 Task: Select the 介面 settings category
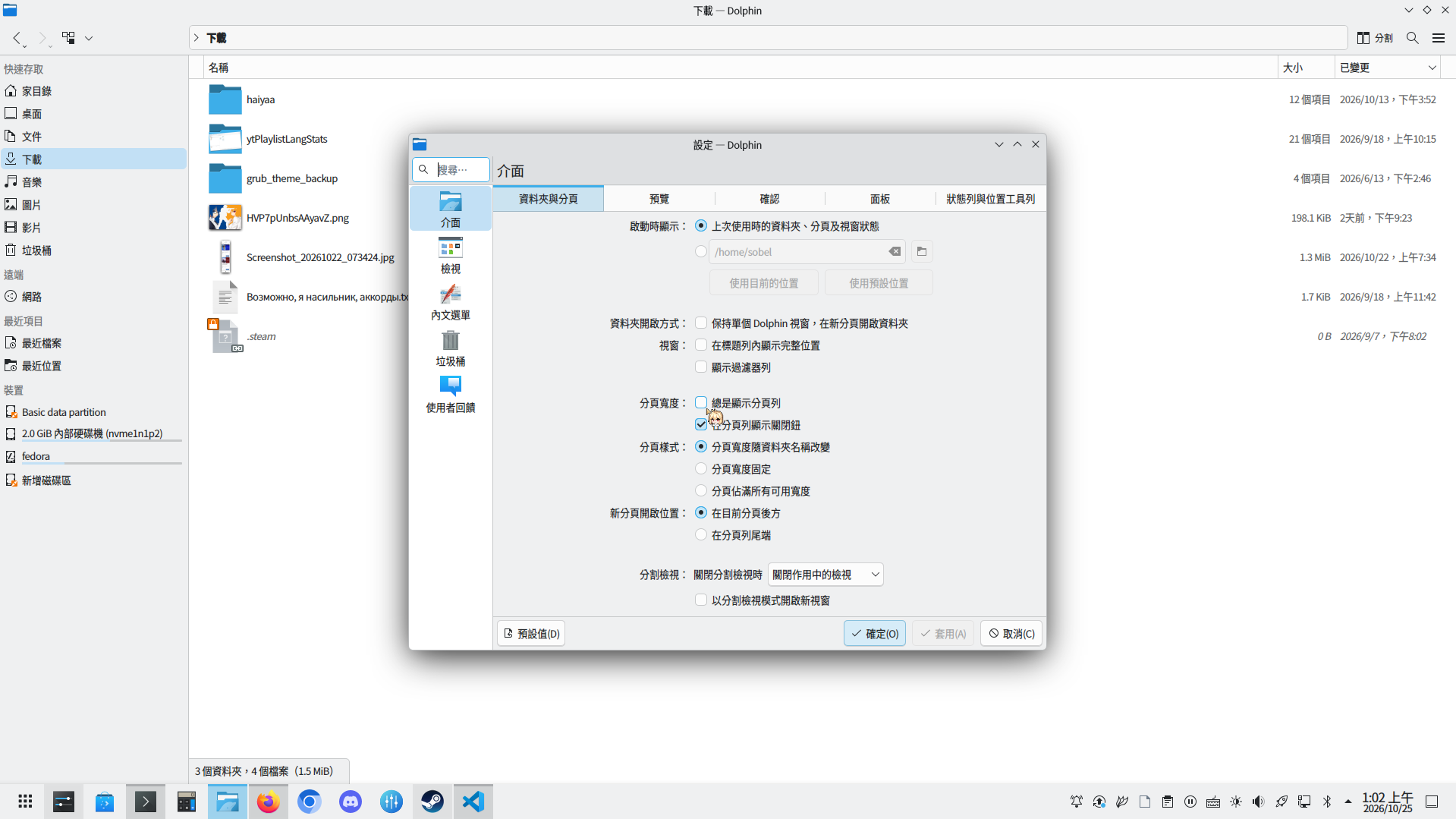451,209
